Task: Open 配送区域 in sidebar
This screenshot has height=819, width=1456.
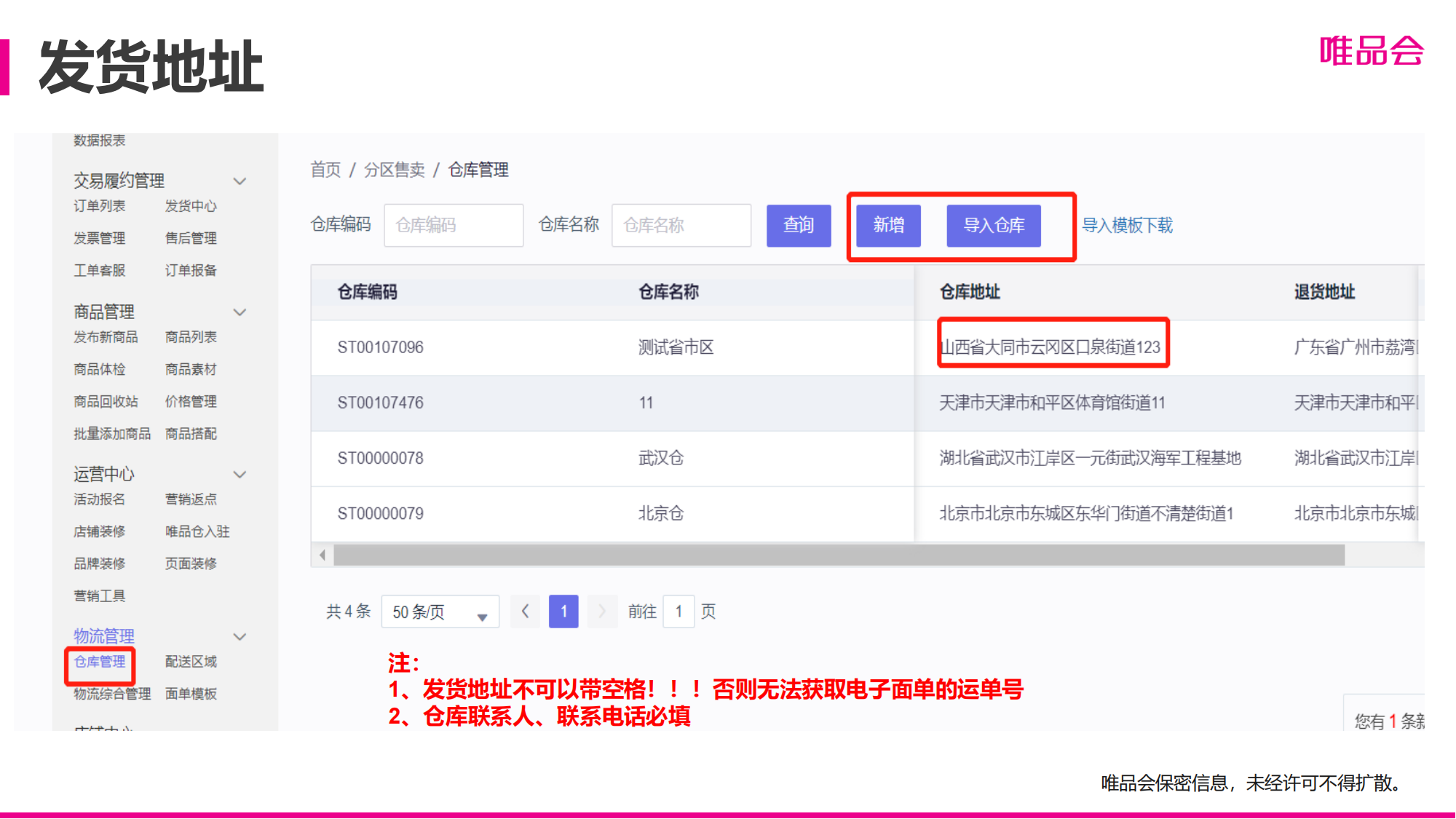Action: tap(191, 662)
